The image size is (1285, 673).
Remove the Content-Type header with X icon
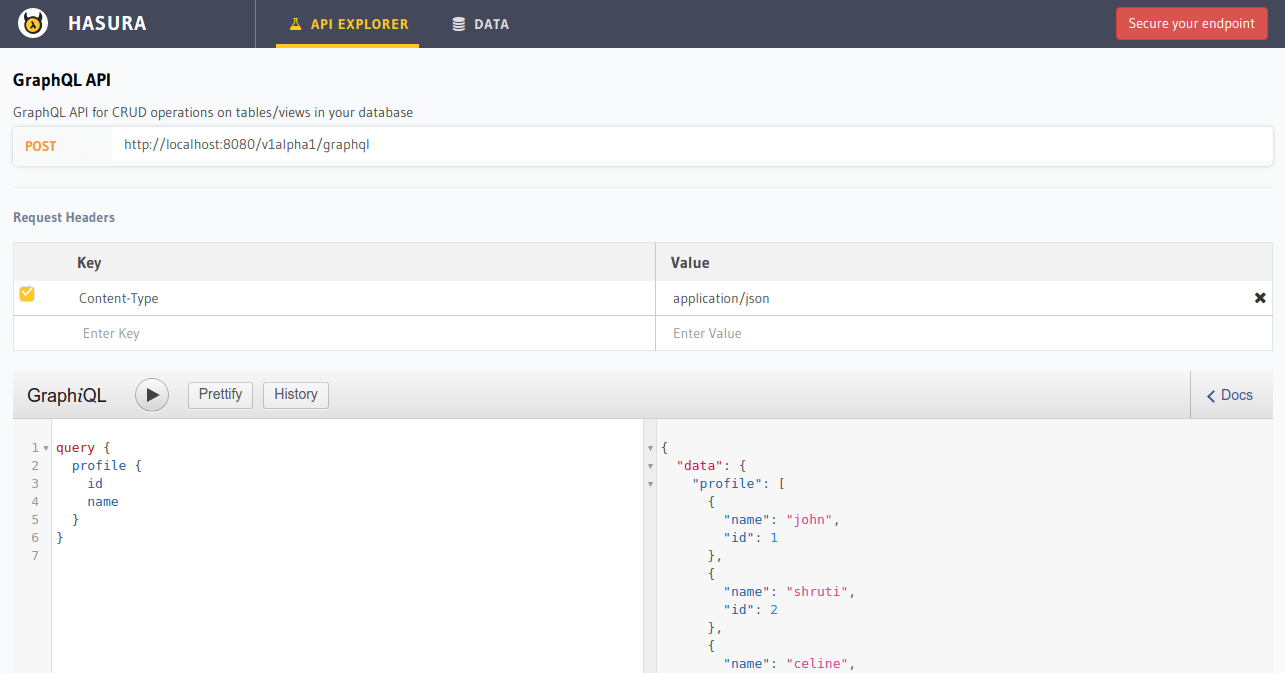pos(1259,298)
